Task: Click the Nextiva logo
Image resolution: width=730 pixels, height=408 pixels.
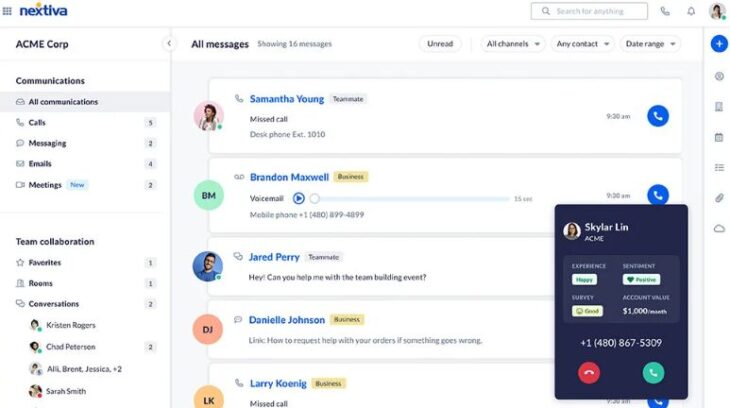Action: pos(43,10)
